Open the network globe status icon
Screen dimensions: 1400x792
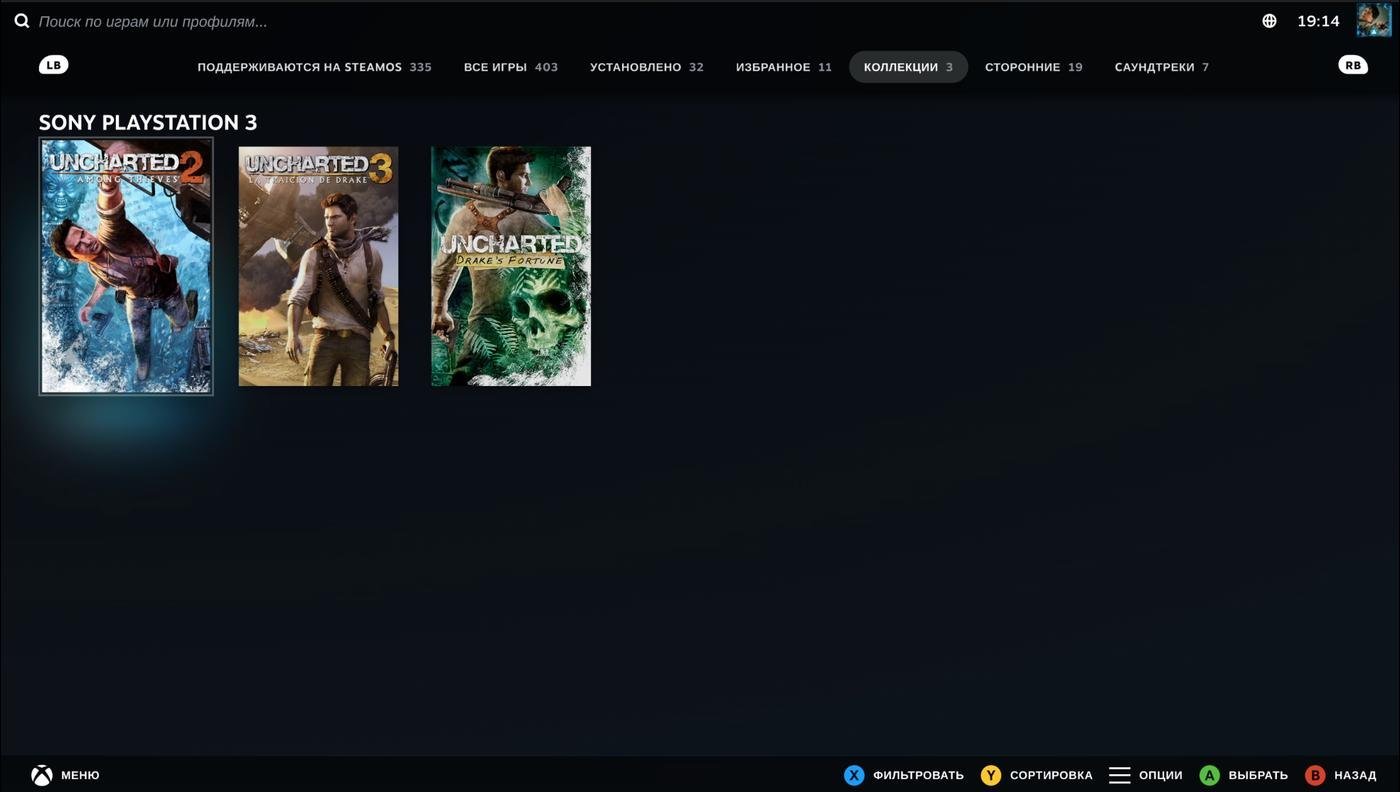(x=1269, y=21)
